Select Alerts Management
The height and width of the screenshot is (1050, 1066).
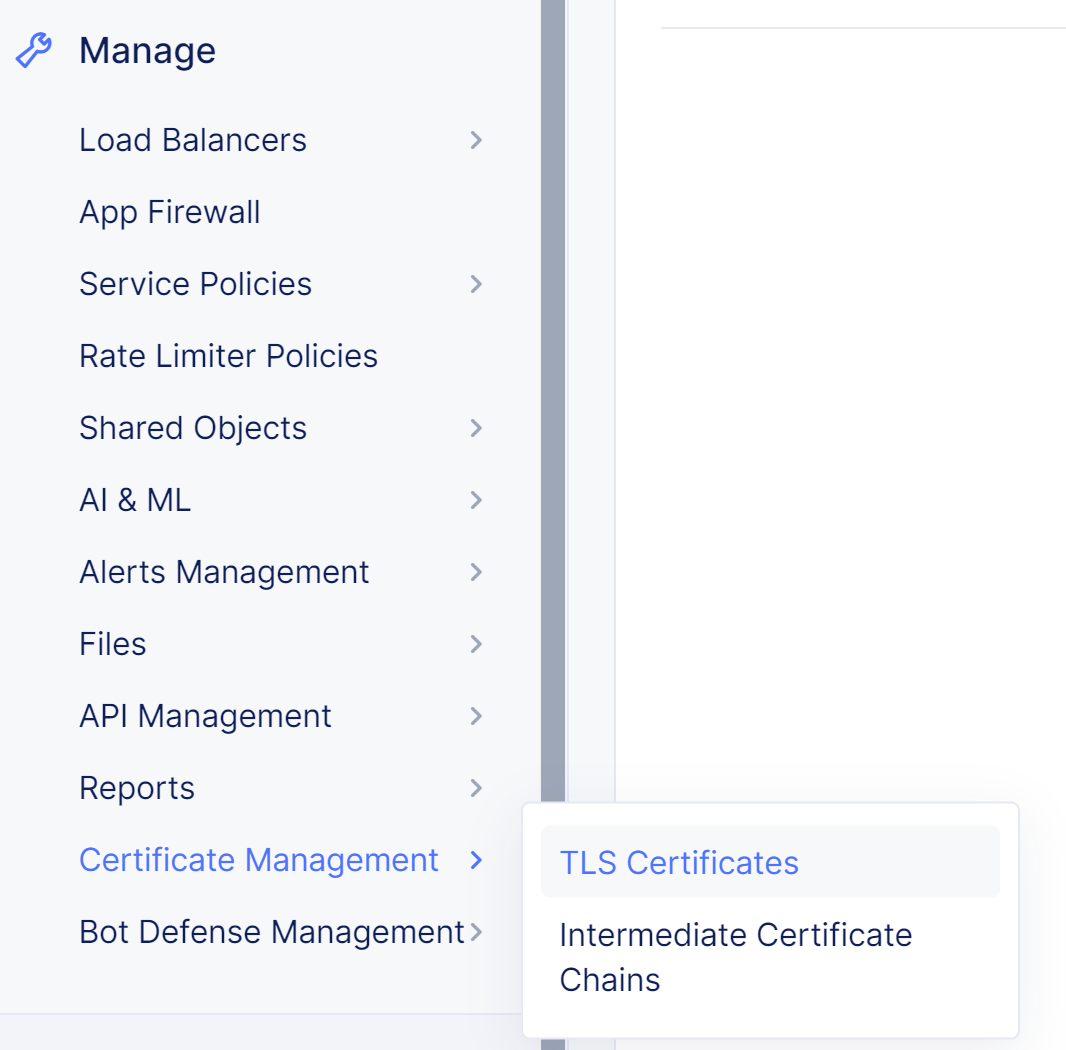[224, 572]
